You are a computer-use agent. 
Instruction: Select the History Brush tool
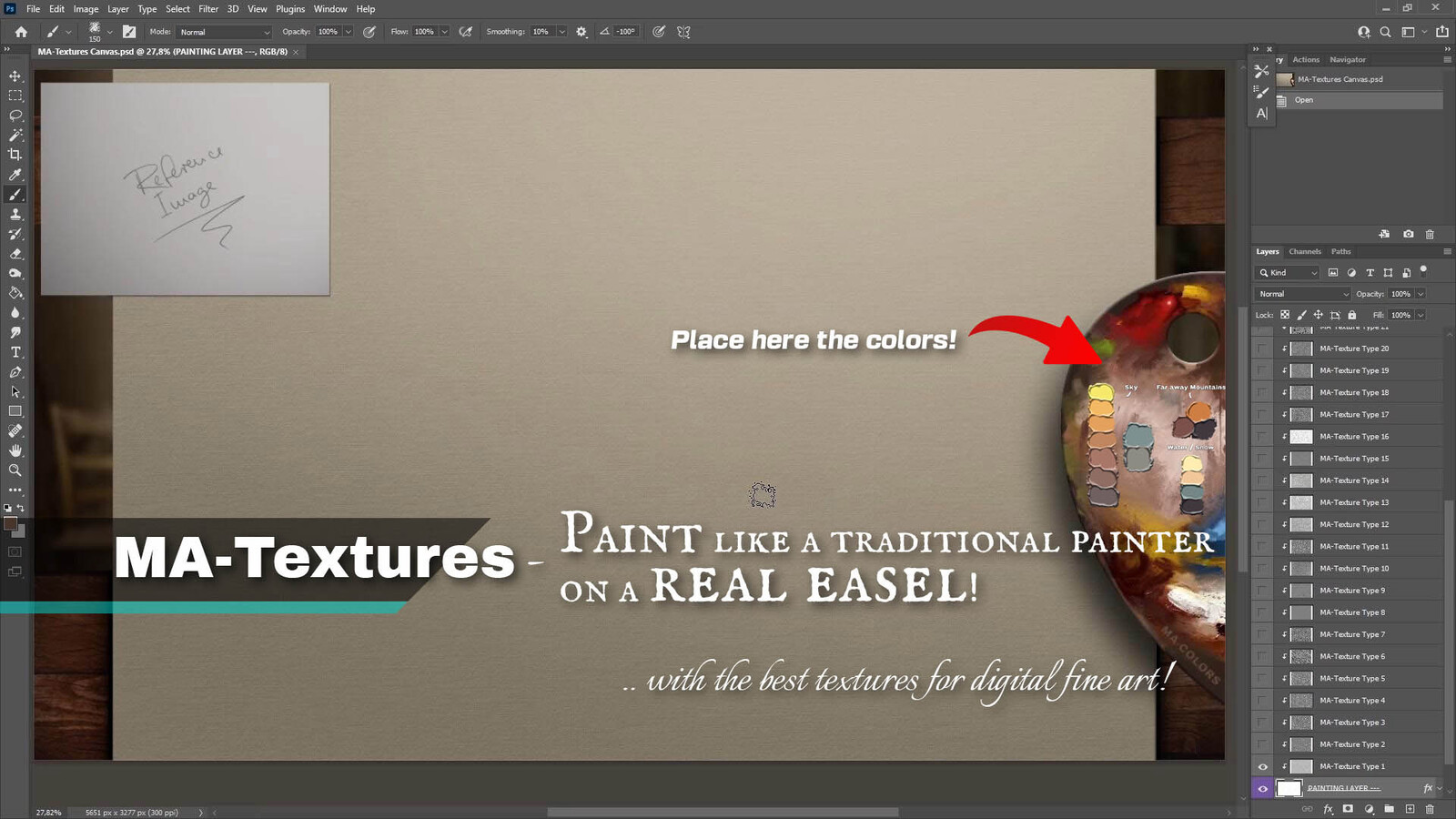[x=15, y=234]
